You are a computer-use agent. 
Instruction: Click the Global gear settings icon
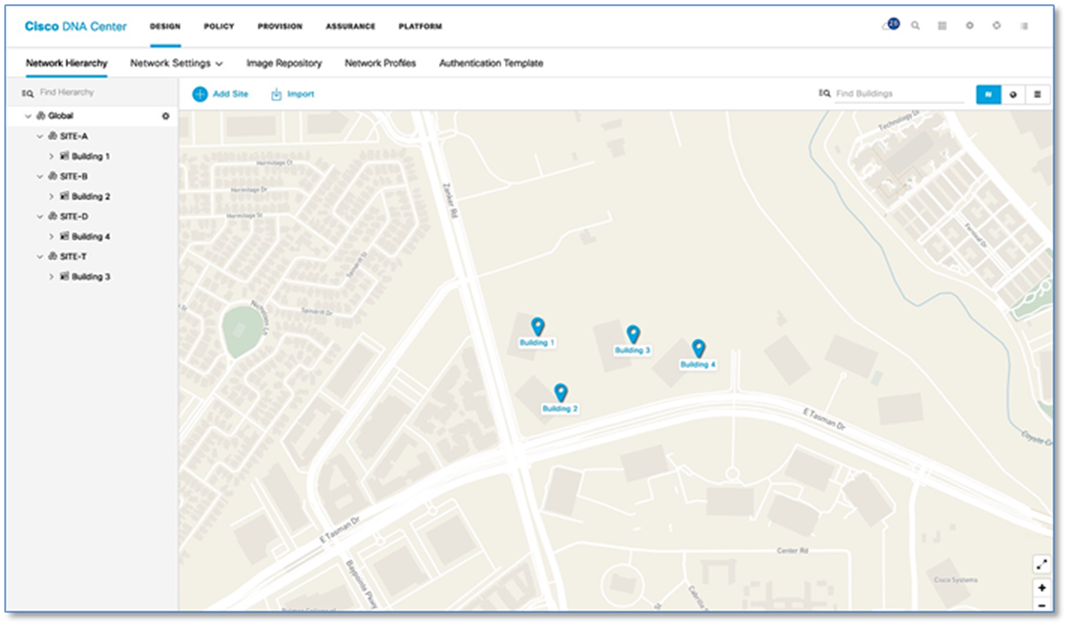click(x=166, y=116)
